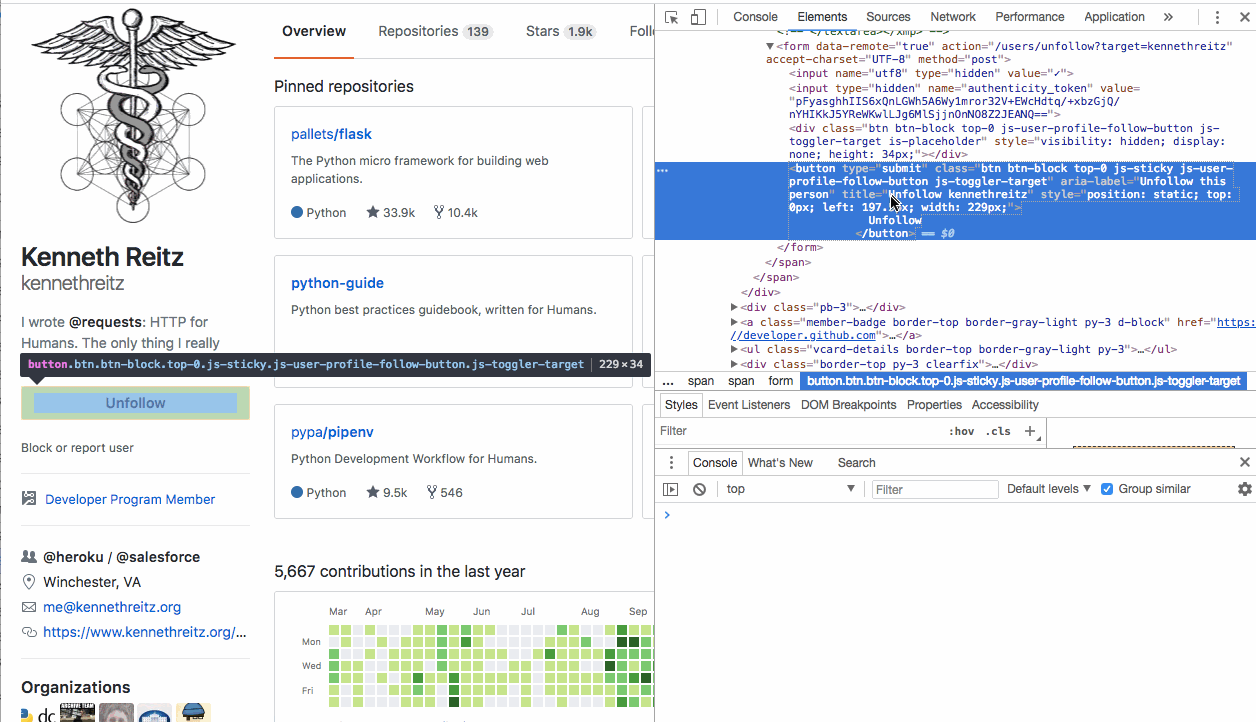This screenshot has width=1256, height=722.
Task: Open the Default levels dropdown
Action: 1049,489
